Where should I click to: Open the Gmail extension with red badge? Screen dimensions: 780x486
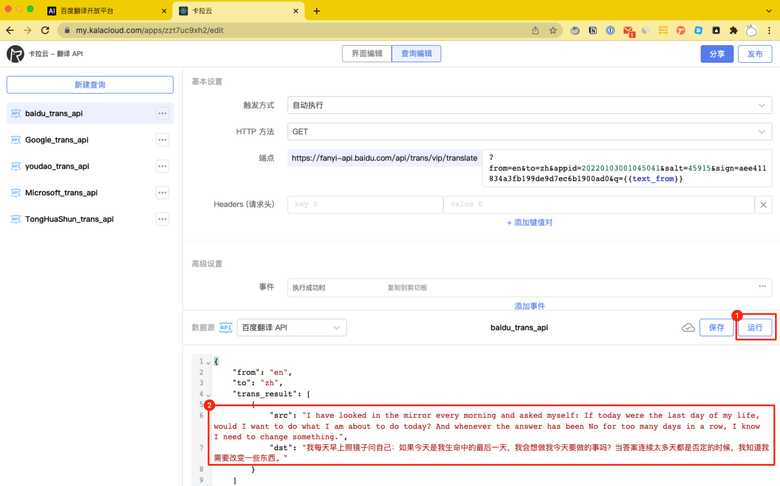pos(629,31)
